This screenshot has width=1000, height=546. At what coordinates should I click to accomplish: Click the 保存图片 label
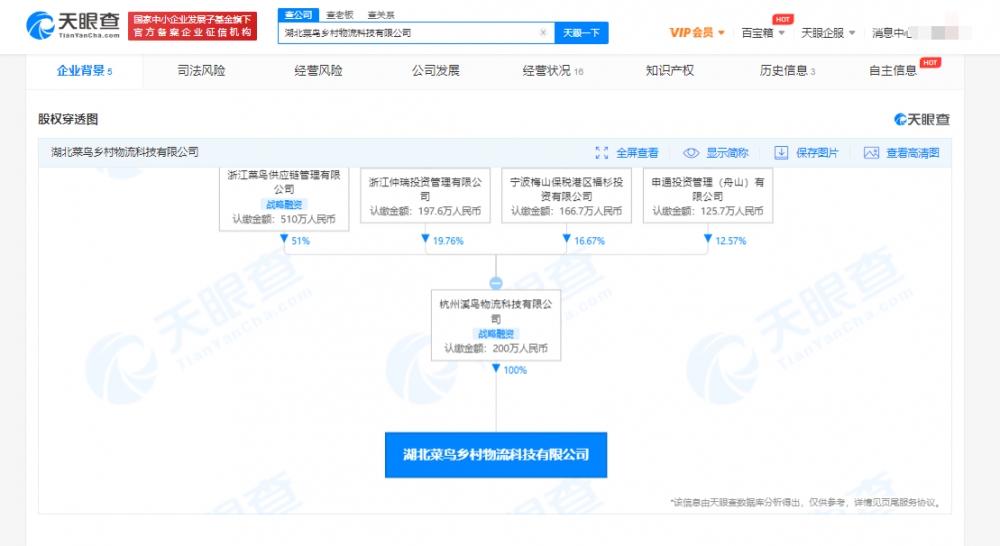click(817, 153)
